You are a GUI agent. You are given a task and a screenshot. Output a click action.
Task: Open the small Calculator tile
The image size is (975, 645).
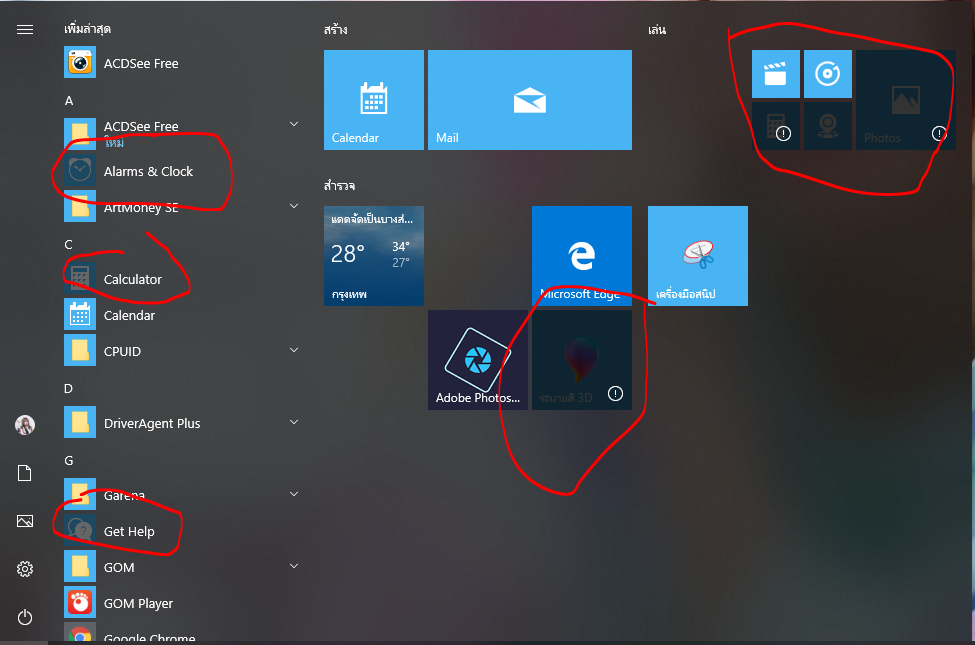pos(775,126)
